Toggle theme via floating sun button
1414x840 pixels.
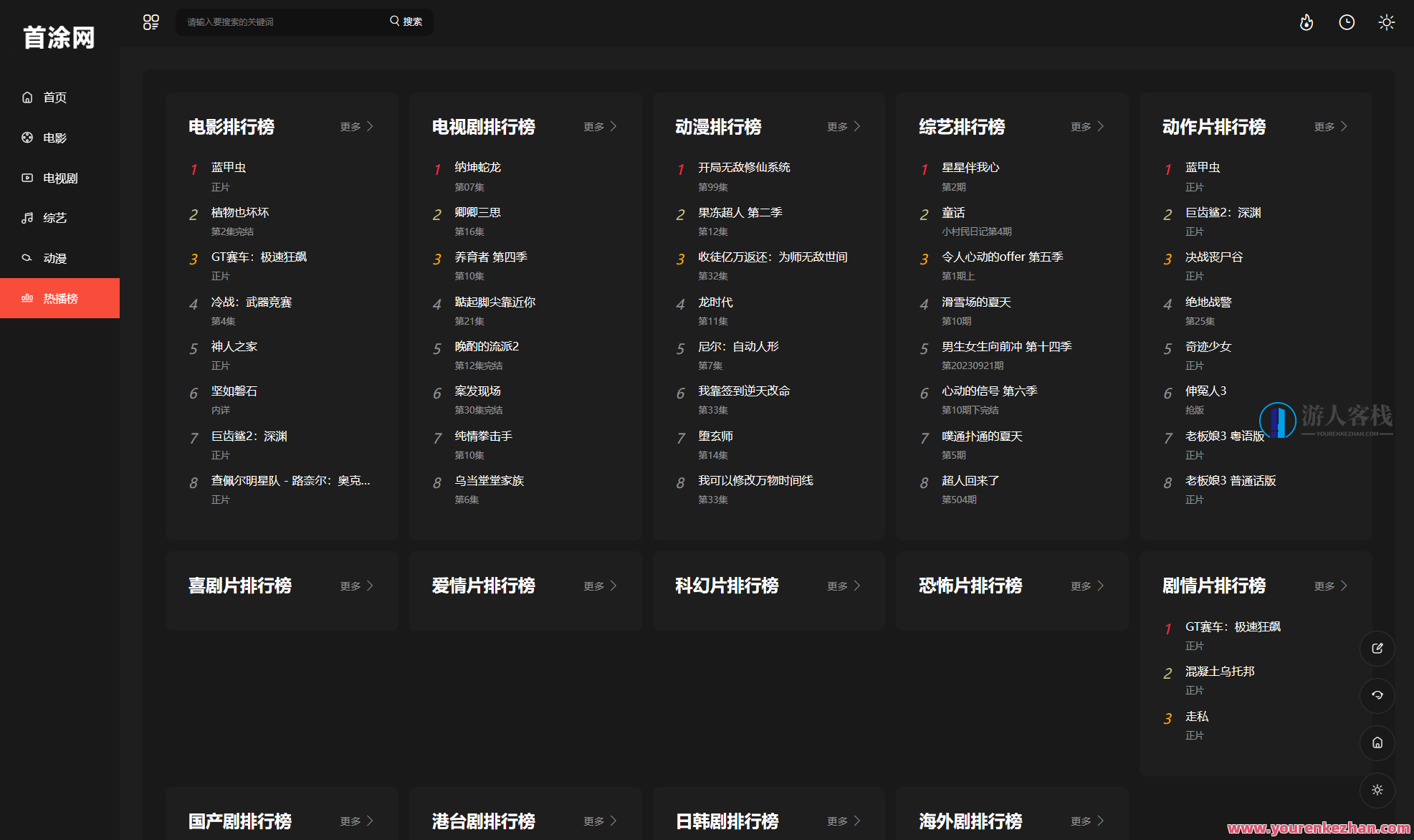(x=1377, y=790)
